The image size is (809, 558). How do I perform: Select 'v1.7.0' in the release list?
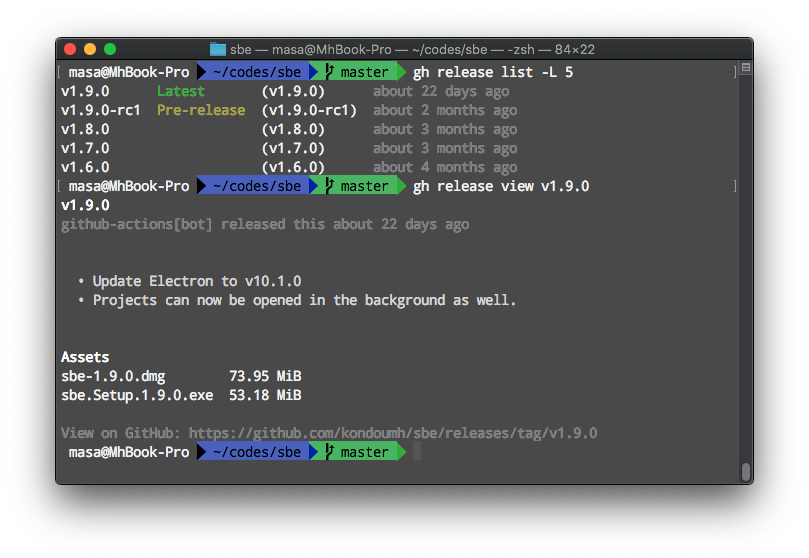coord(85,149)
